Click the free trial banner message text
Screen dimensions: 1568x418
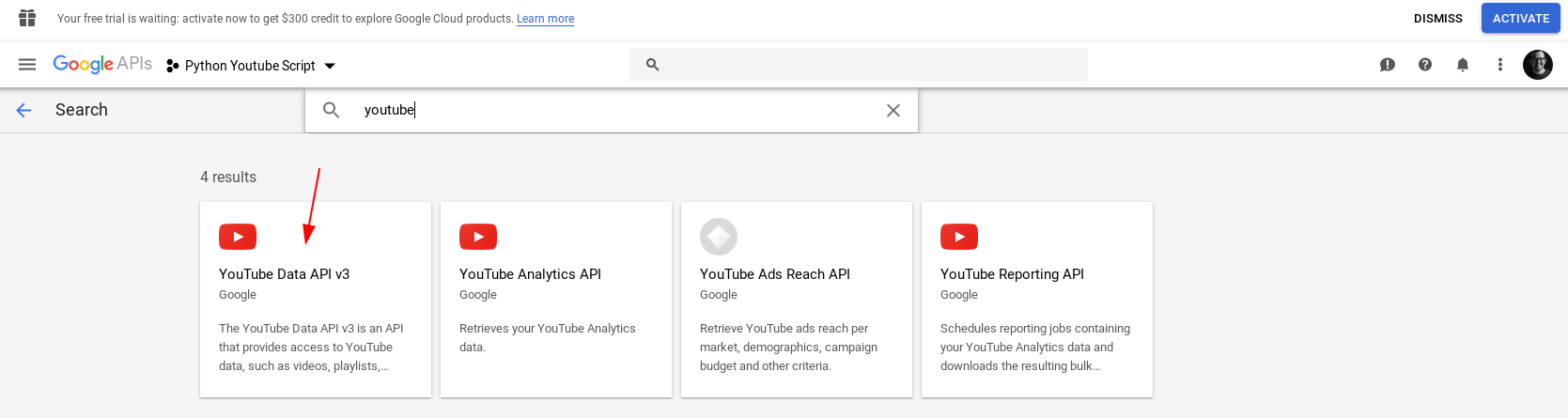[x=286, y=19]
